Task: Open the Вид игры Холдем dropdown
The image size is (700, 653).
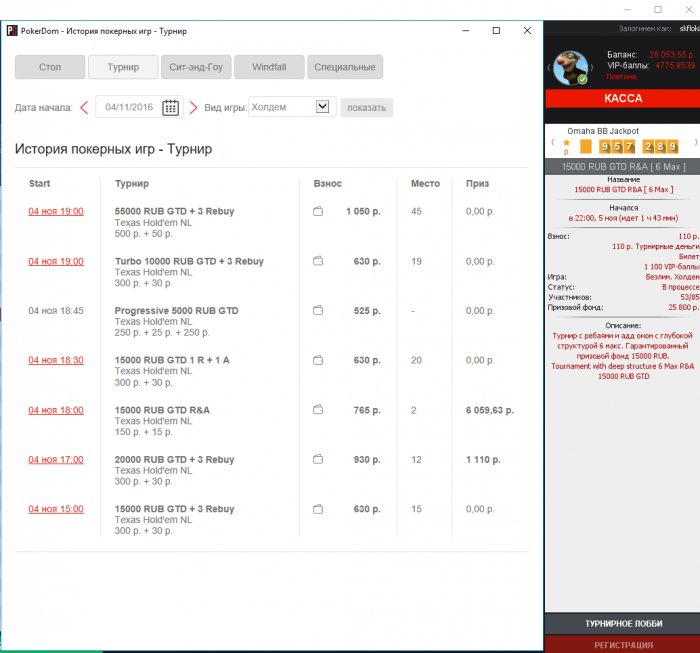Action: 292,107
